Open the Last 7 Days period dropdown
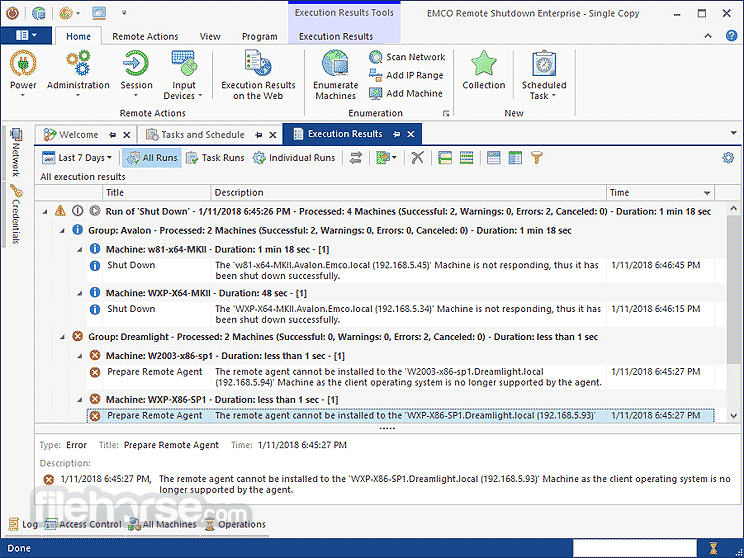 77,158
